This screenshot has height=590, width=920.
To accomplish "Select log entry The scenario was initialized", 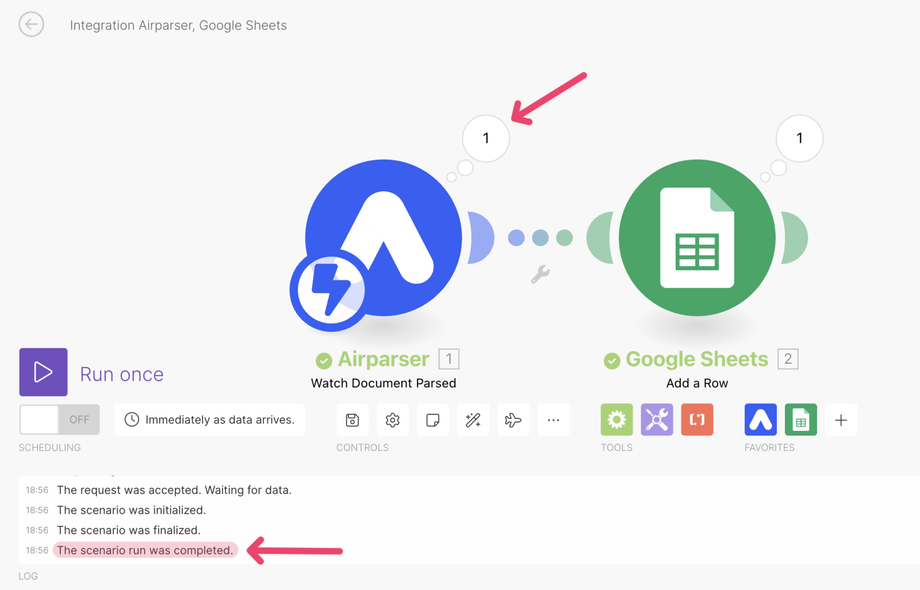I will [x=131, y=510].
